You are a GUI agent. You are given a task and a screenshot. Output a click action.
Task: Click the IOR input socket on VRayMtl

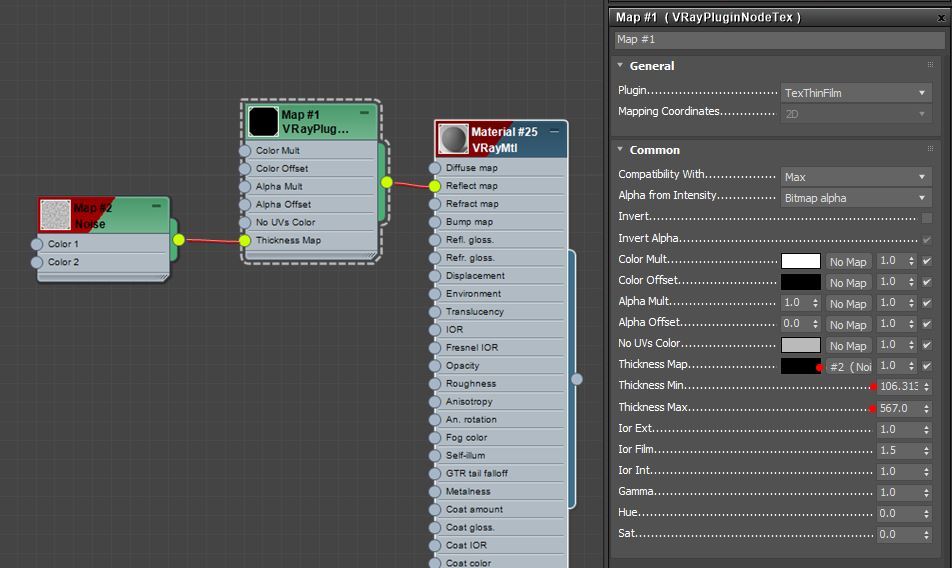[x=435, y=330]
